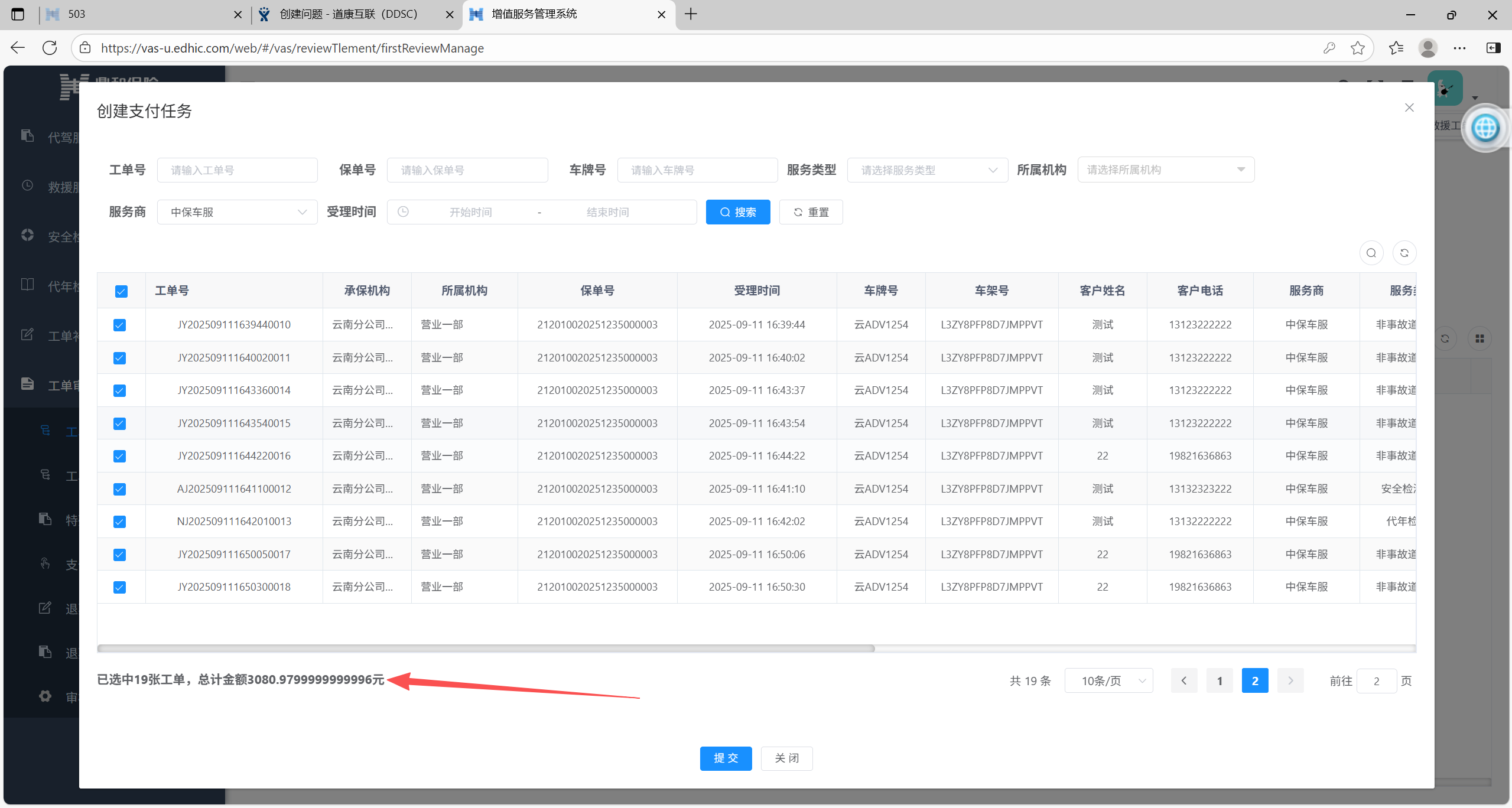Screen dimensions: 1512x808
Task: Open browser settings and more menu
Action: click(x=1459, y=48)
